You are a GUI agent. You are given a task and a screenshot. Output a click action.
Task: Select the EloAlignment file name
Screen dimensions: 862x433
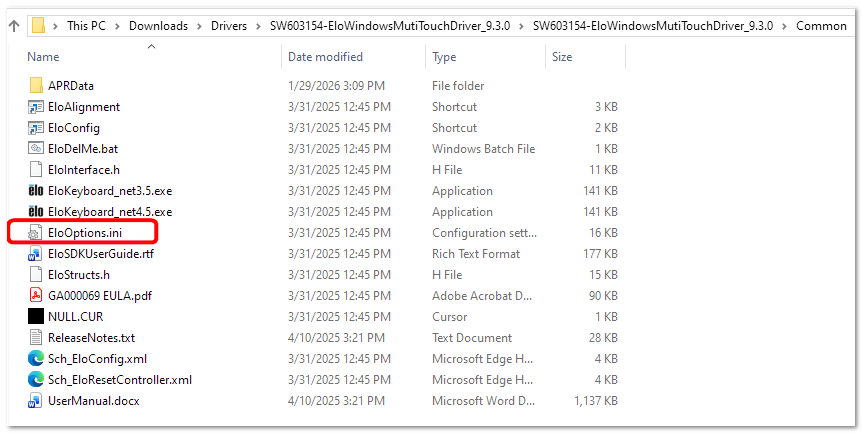tap(84, 107)
